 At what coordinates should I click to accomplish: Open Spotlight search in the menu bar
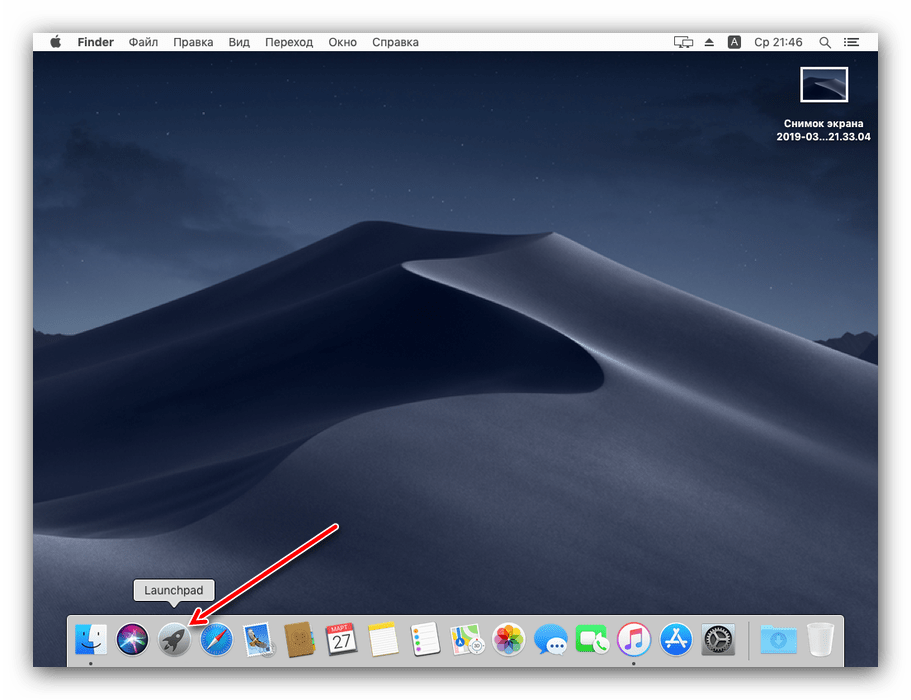click(824, 42)
